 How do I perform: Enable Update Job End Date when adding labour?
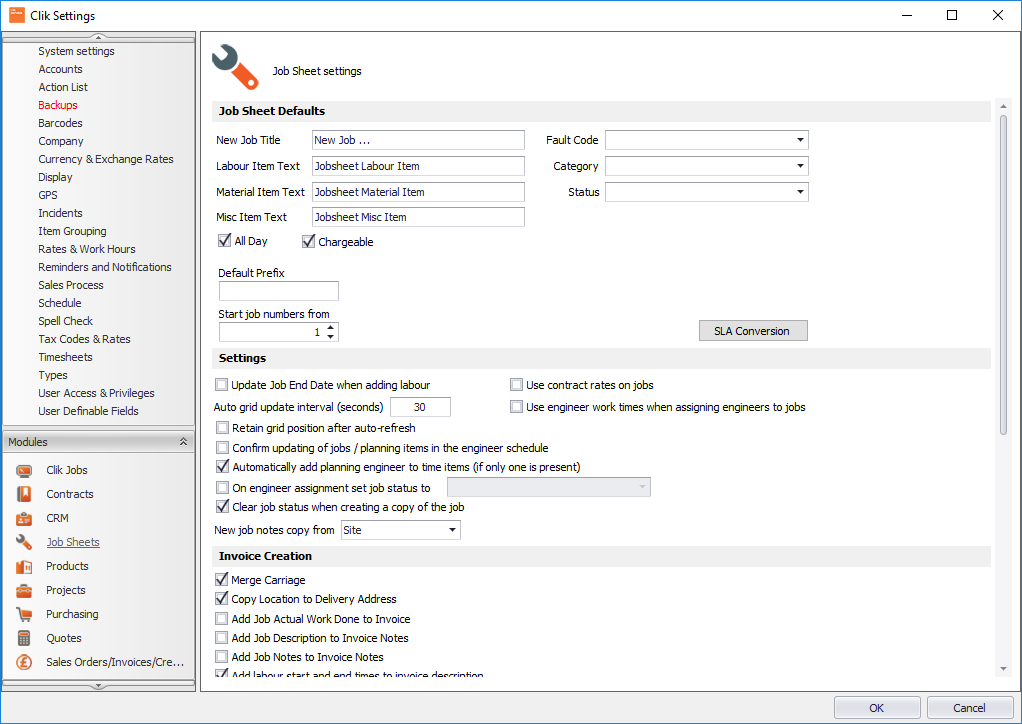[x=221, y=384]
